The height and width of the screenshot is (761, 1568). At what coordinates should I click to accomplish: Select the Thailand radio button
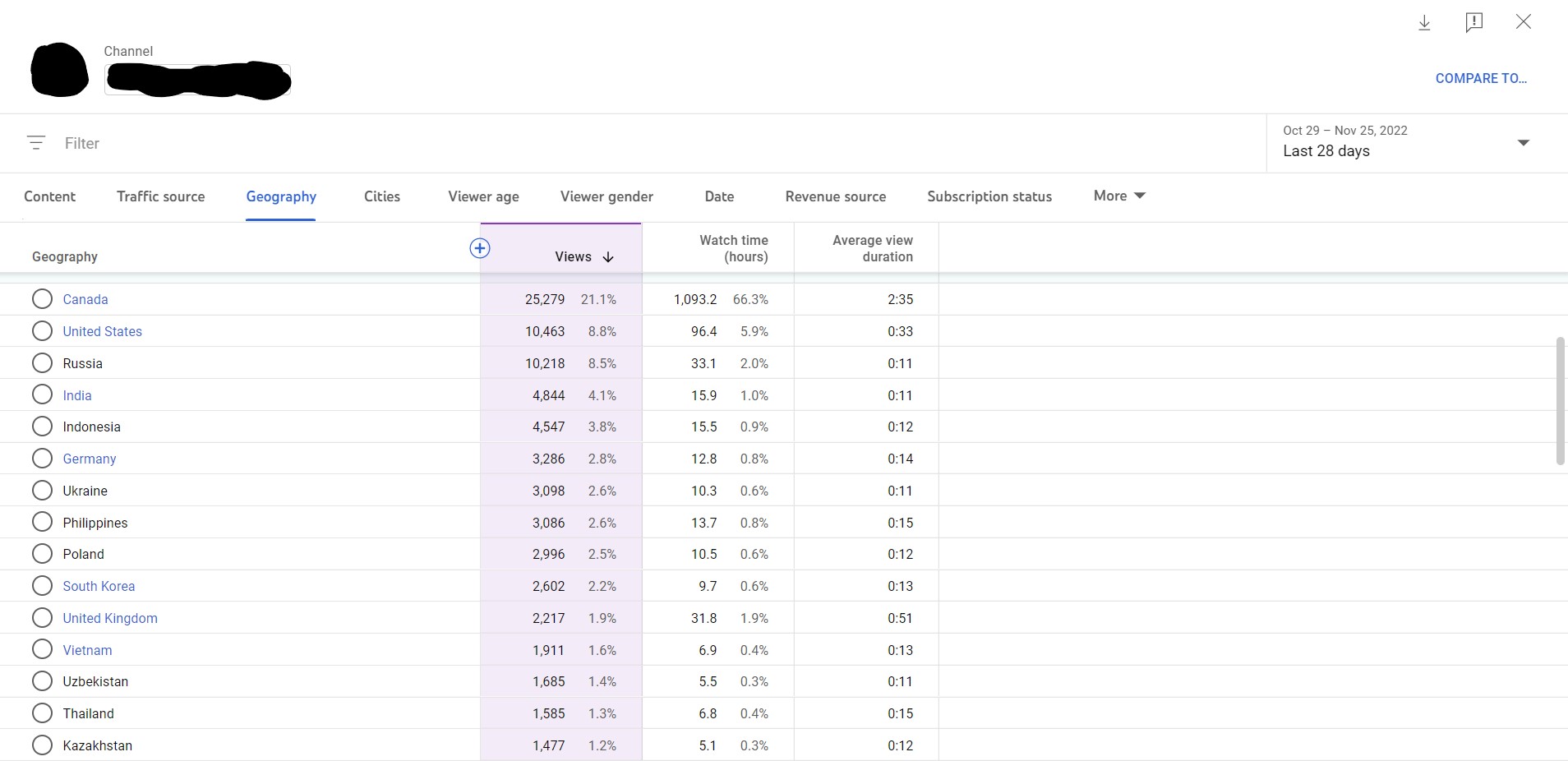coord(42,713)
